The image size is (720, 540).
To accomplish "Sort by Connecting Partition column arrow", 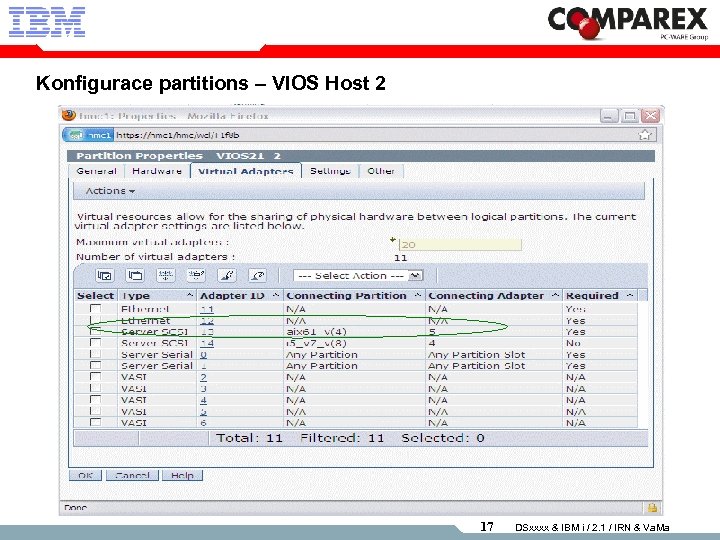I will click(417, 295).
